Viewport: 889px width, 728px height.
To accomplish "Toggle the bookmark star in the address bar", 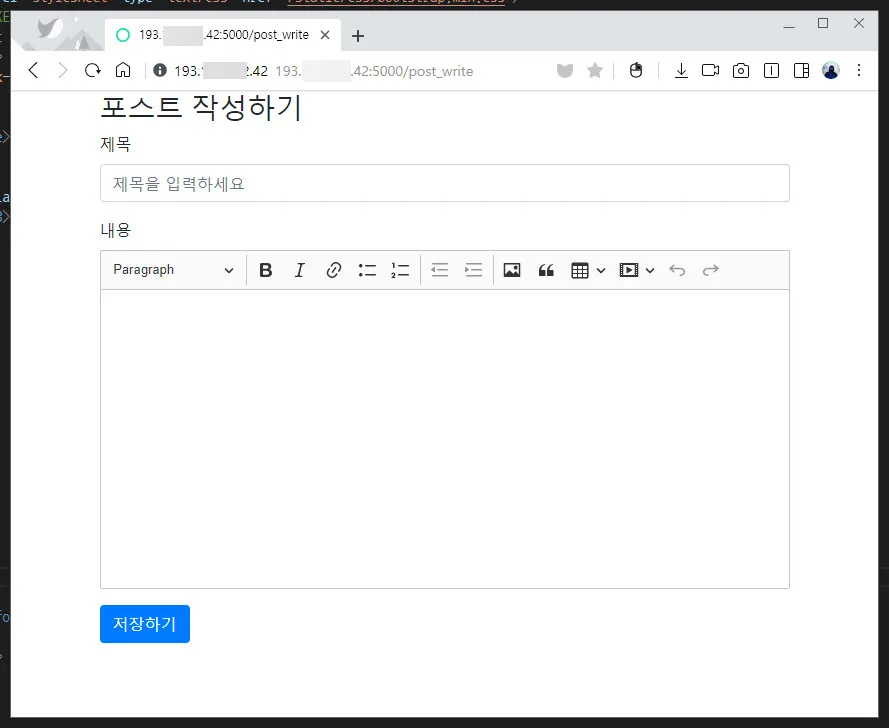I will (595, 70).
